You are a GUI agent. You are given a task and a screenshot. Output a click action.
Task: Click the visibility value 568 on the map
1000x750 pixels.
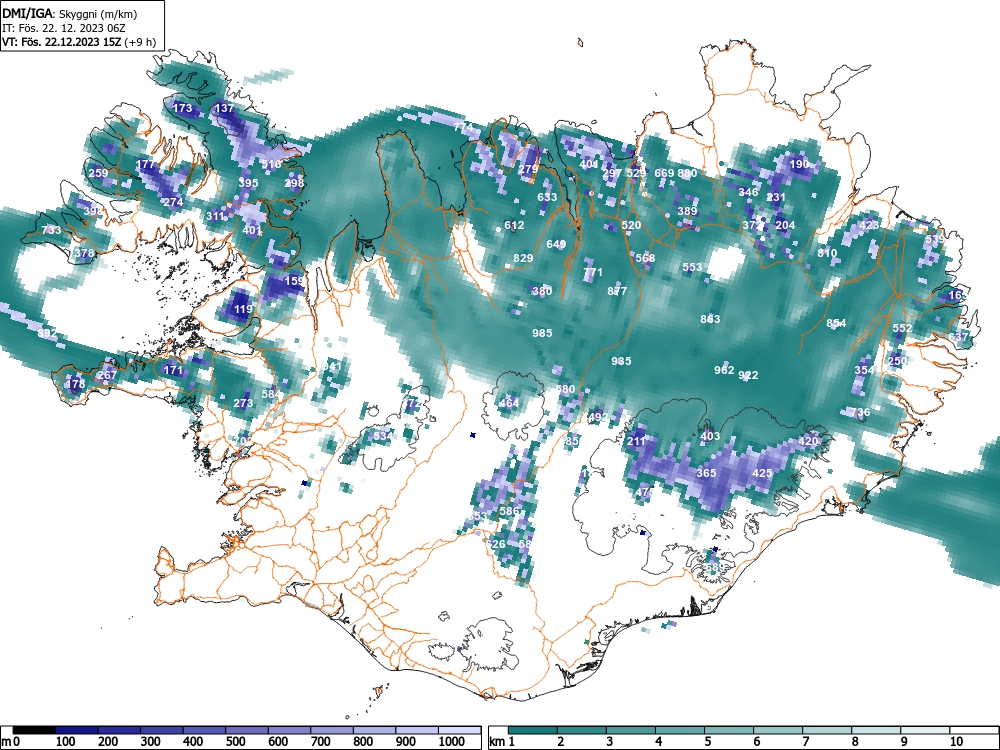[645, 258]
